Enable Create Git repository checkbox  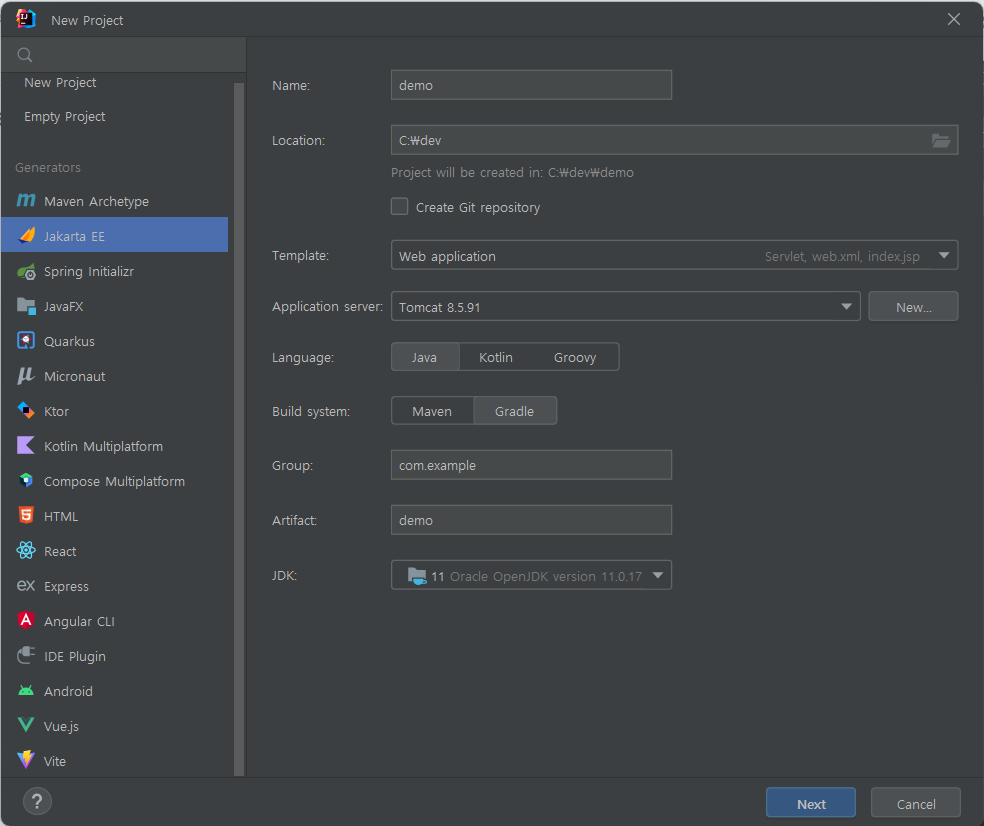point(400,206)
